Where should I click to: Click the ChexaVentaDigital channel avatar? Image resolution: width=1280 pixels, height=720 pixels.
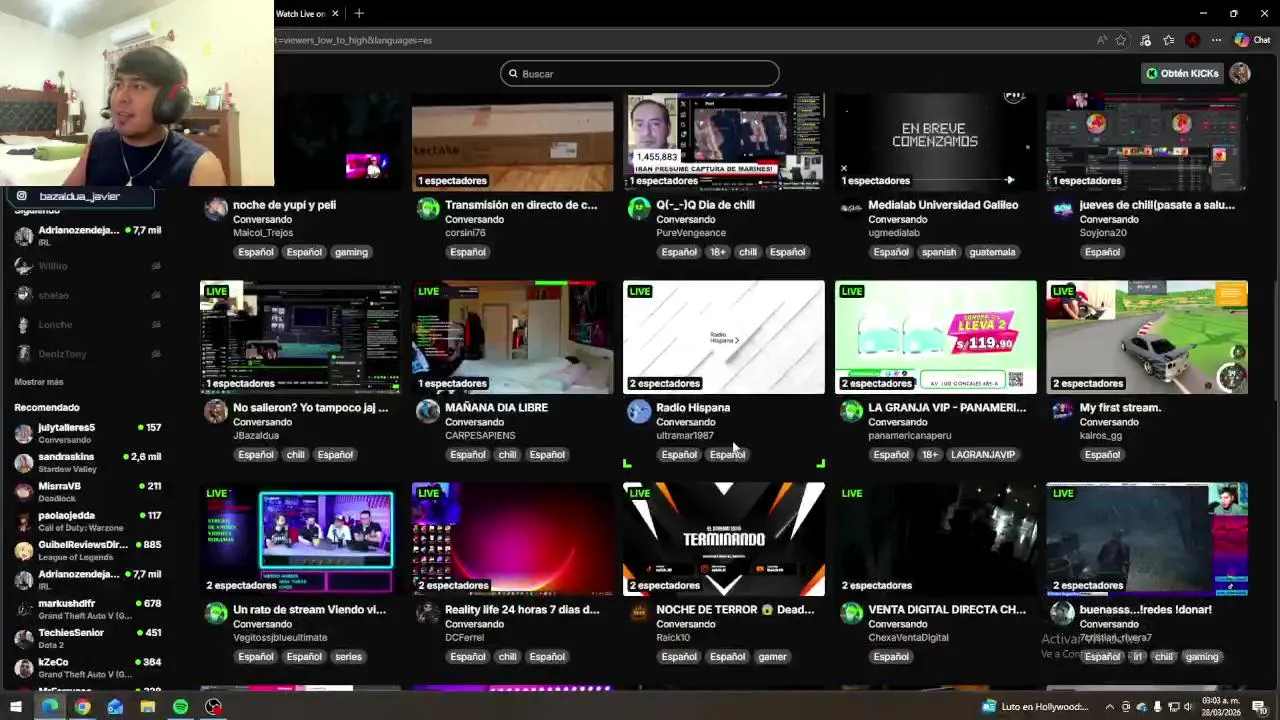[851, 613]
